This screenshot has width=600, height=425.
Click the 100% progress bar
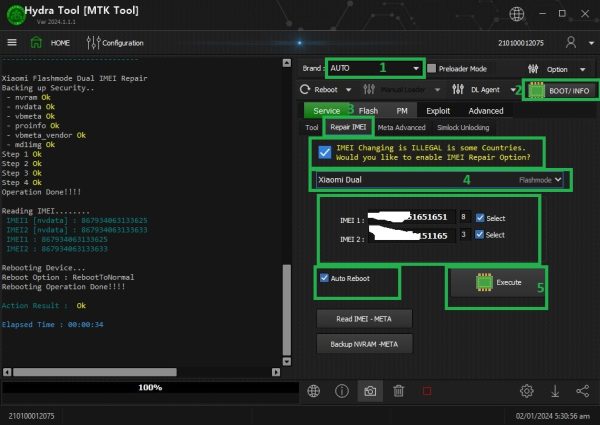[x=150, y=388]
